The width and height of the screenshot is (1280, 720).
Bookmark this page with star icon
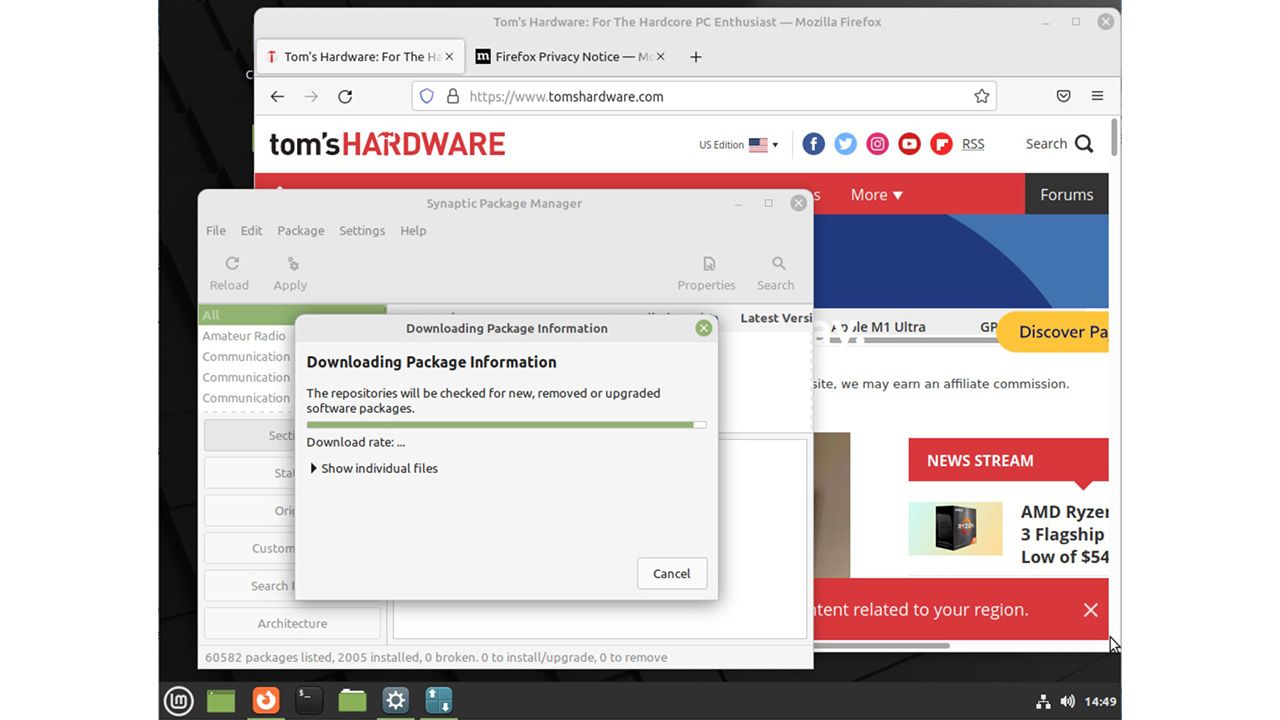tap(982, 96)
